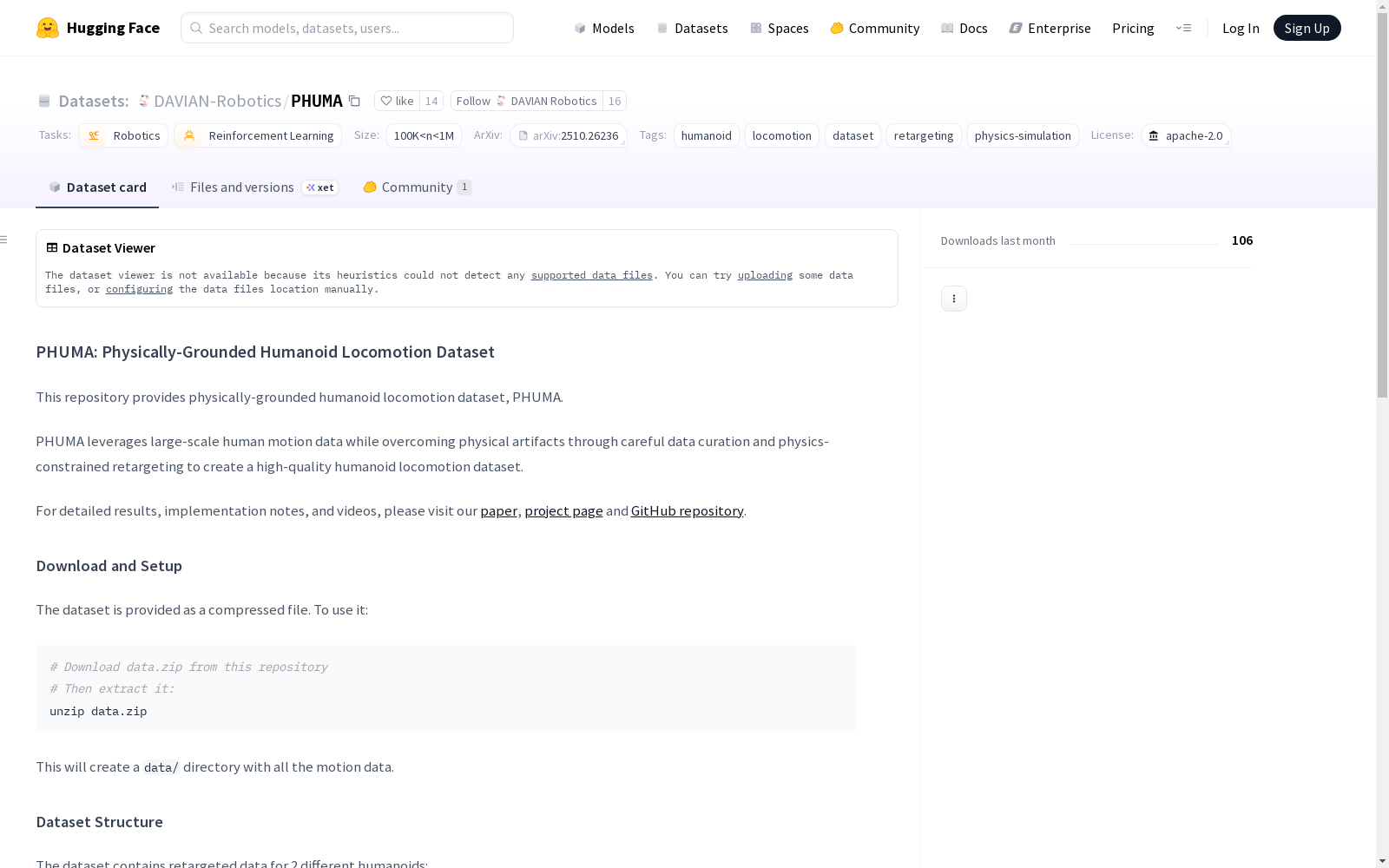Like the PHUMA dataset

397,101
